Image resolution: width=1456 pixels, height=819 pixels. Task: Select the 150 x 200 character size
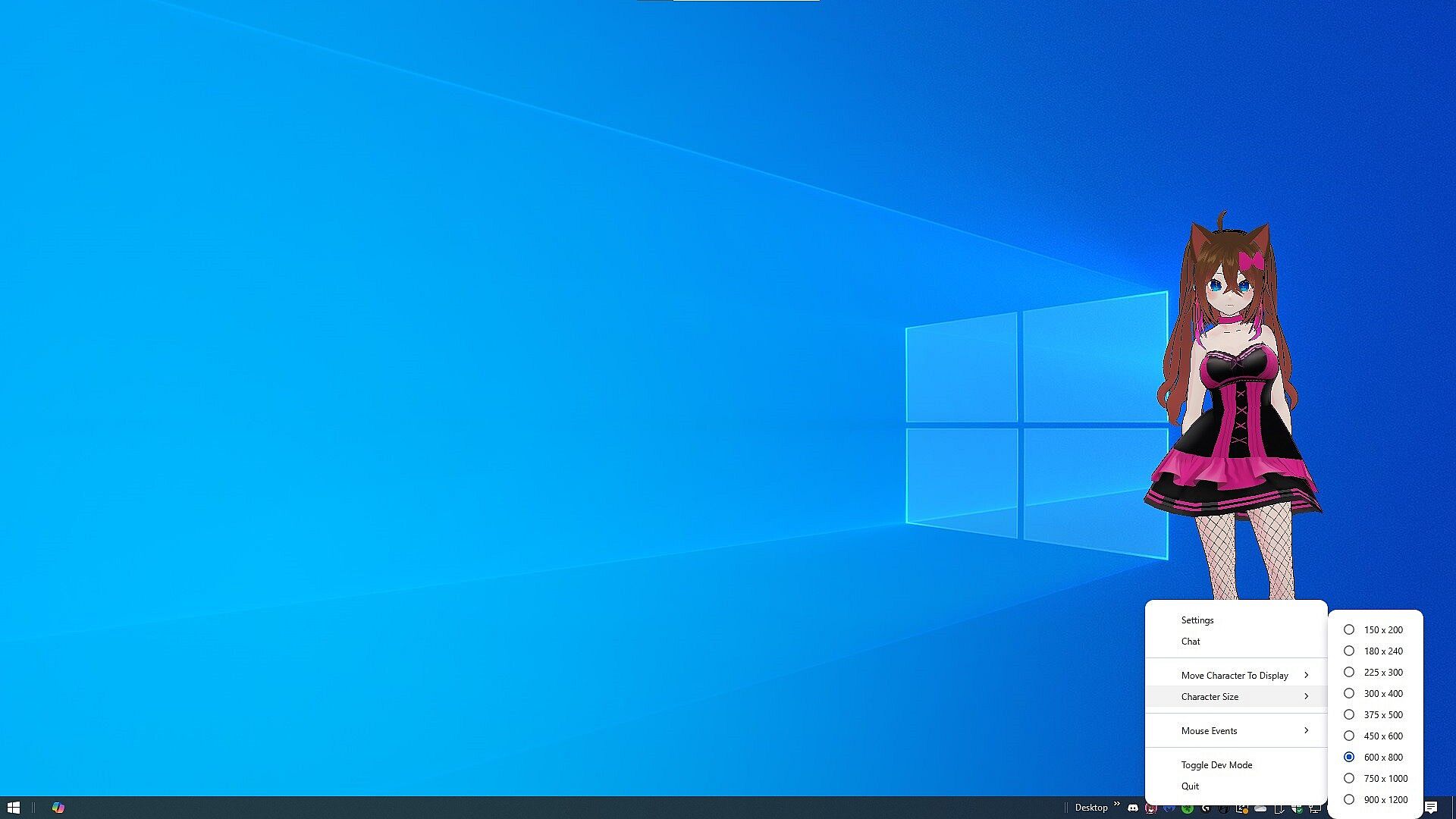(x=1382, y=630)
